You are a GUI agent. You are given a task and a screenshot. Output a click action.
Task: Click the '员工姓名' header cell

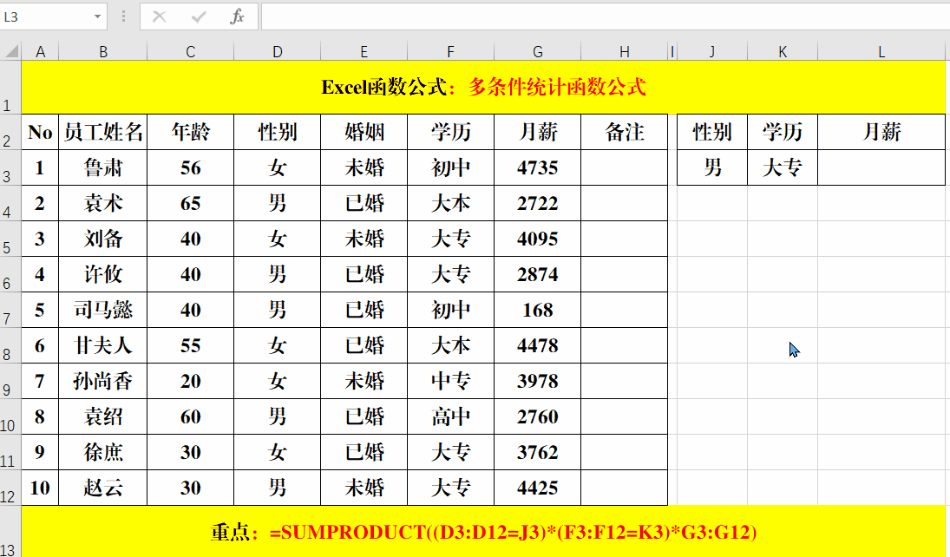click(103, 132)
